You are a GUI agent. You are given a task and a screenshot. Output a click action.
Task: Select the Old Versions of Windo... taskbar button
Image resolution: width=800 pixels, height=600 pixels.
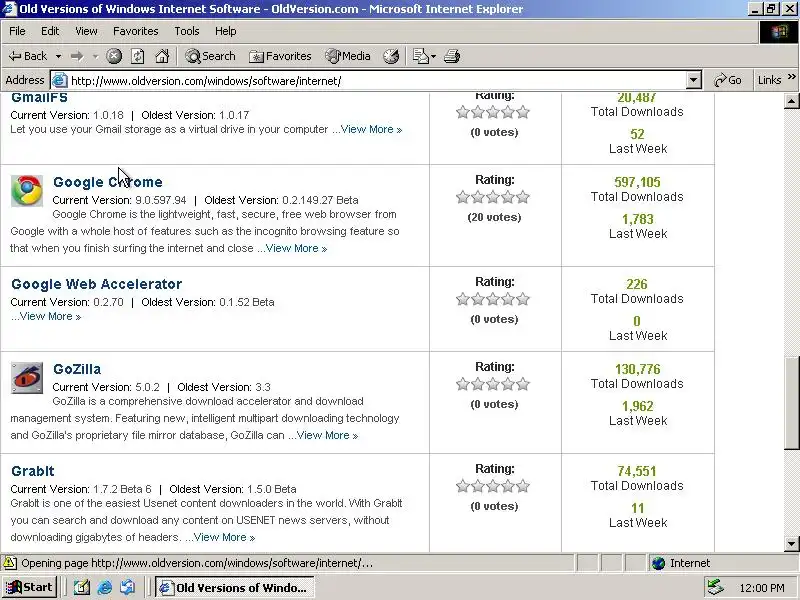[235, 588]
